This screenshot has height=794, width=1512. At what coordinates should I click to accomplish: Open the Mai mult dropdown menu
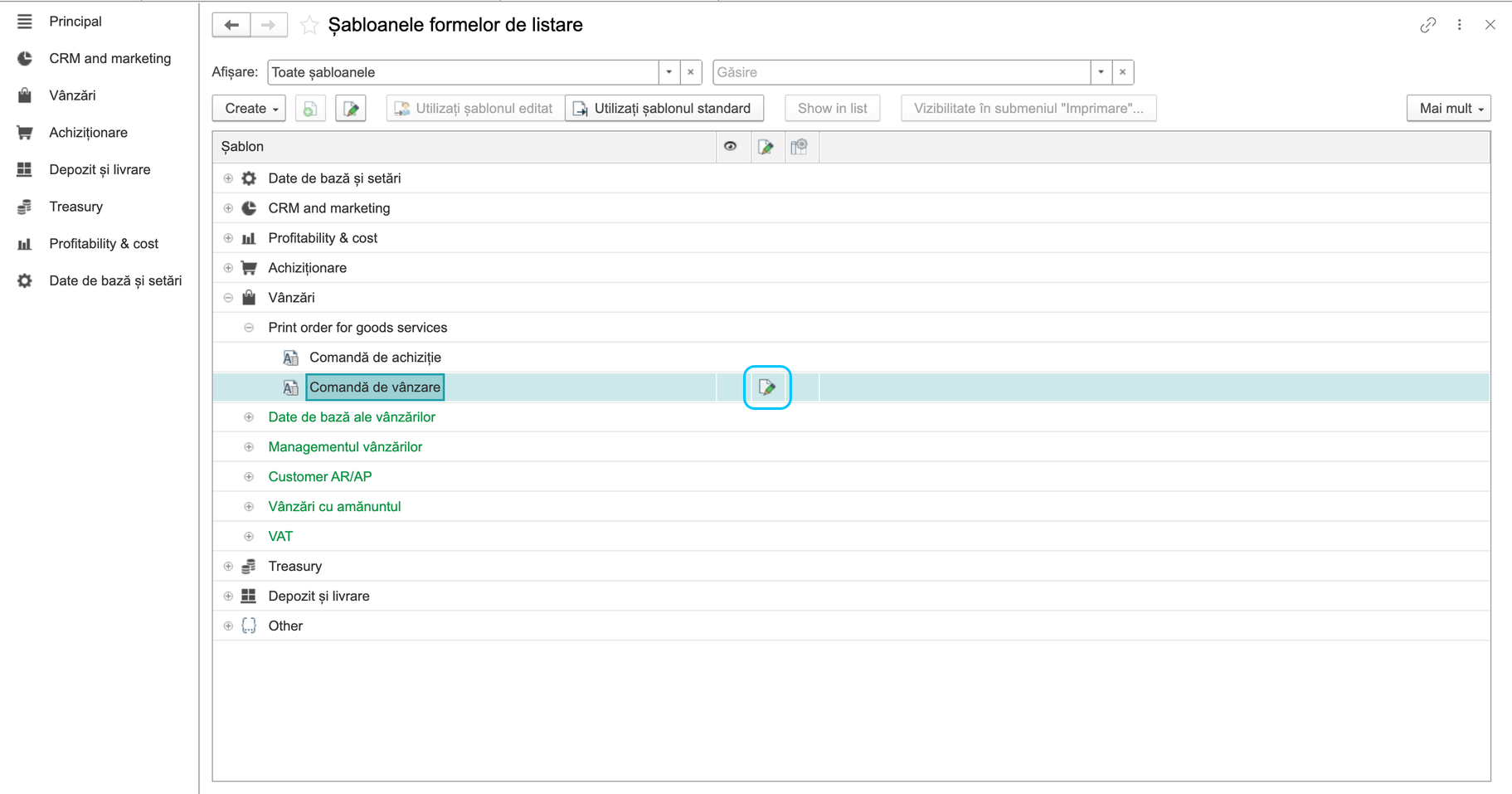(x=1449, y=109)
